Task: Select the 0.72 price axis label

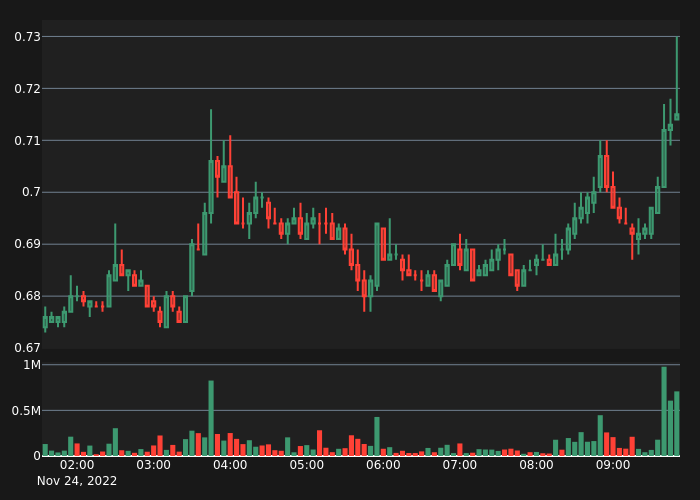Action: tap(27, 89)
